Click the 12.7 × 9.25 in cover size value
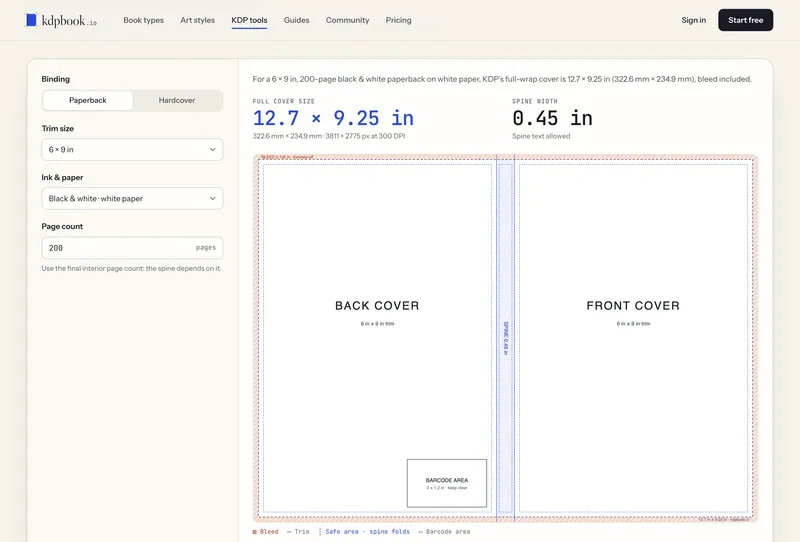 pos(333,118)
